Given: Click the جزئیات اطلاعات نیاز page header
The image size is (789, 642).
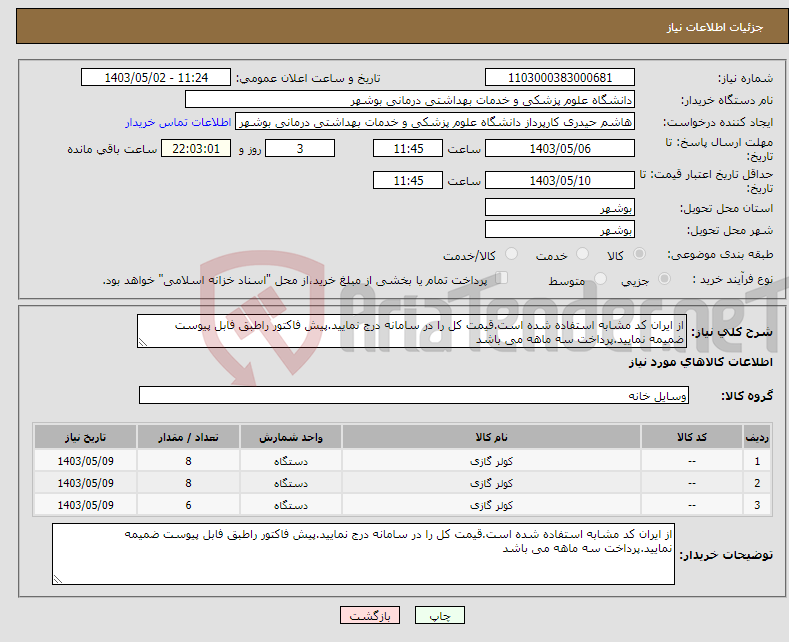Looking at the screenshot, I should [x=715, y=27].
